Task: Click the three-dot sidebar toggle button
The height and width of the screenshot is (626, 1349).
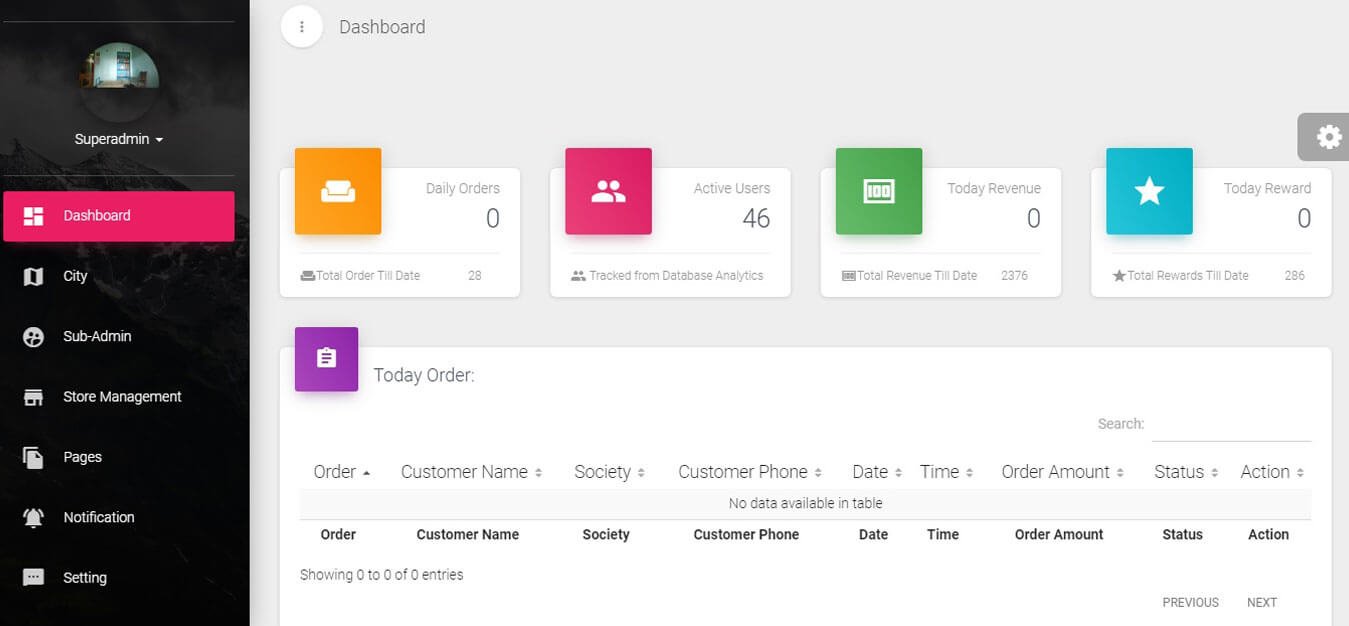Action: click(301, 27)
